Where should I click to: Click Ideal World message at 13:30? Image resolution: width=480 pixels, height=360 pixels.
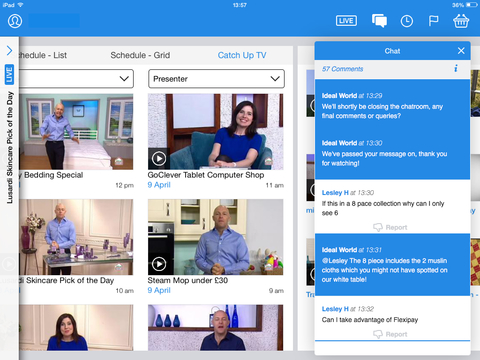coord(392,153)
